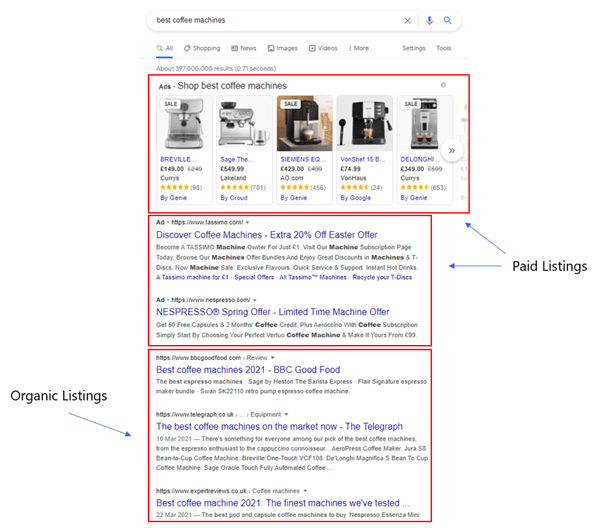Open the DELONGHI product image
The image size is (602, 528).
pos(424,124)
